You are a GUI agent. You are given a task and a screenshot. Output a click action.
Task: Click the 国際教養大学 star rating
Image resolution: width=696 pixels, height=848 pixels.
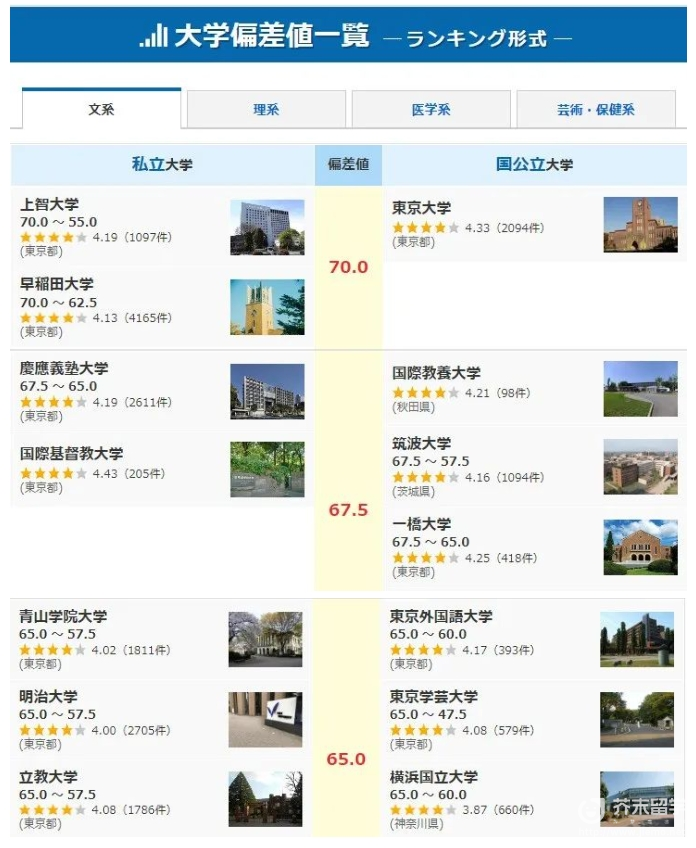(x=426, y=393)
